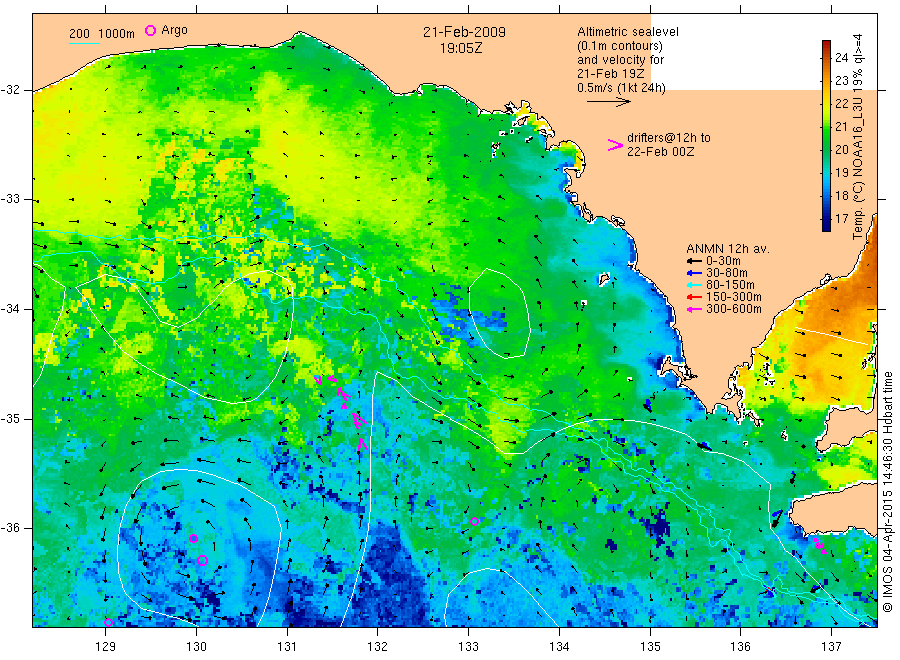Click the black 0-30m legend arrow
The height and width of the screenshot is (660, 900).
pyautogui.click(x=694, y=261)
